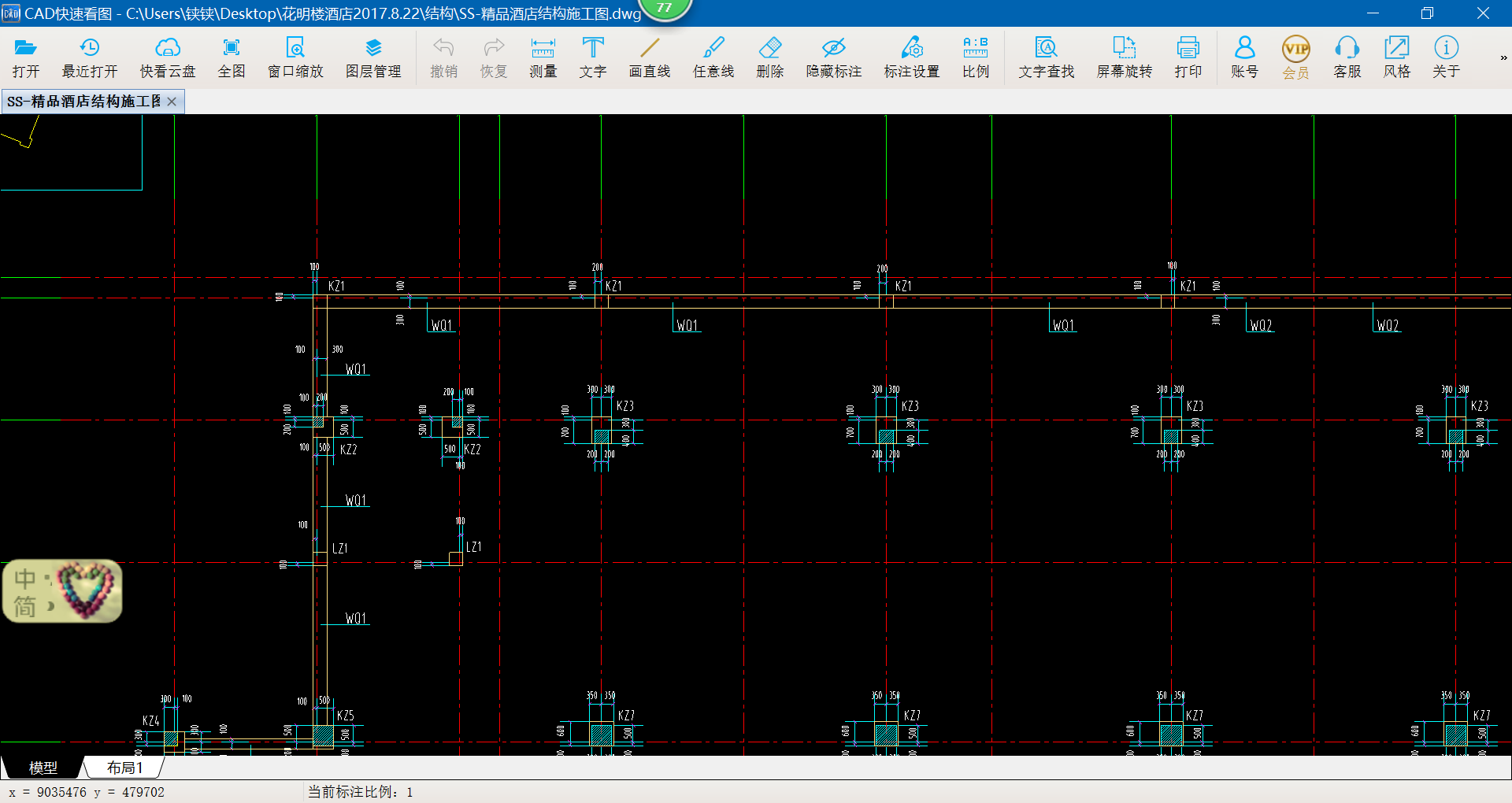Click the KZ4 column label
1512x803 pixels.
pyautogui.click(x=151, y=720)
